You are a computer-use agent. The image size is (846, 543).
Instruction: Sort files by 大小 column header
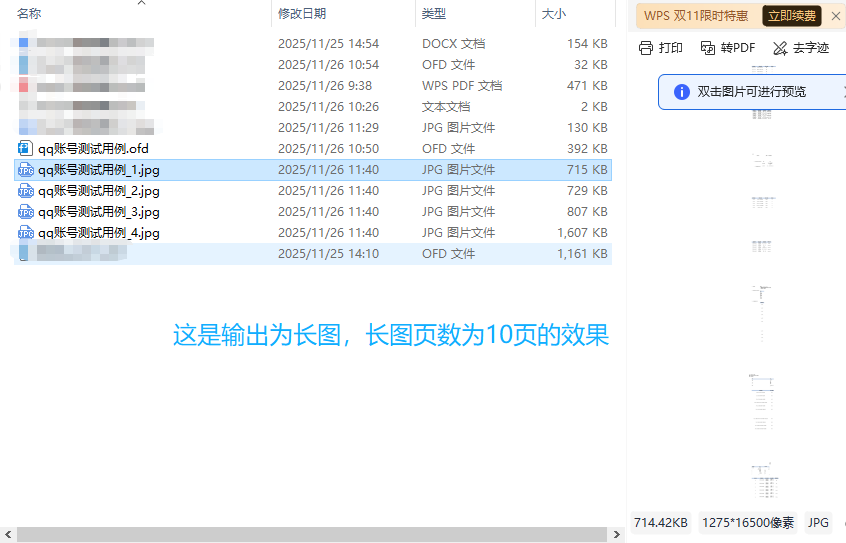553,14
